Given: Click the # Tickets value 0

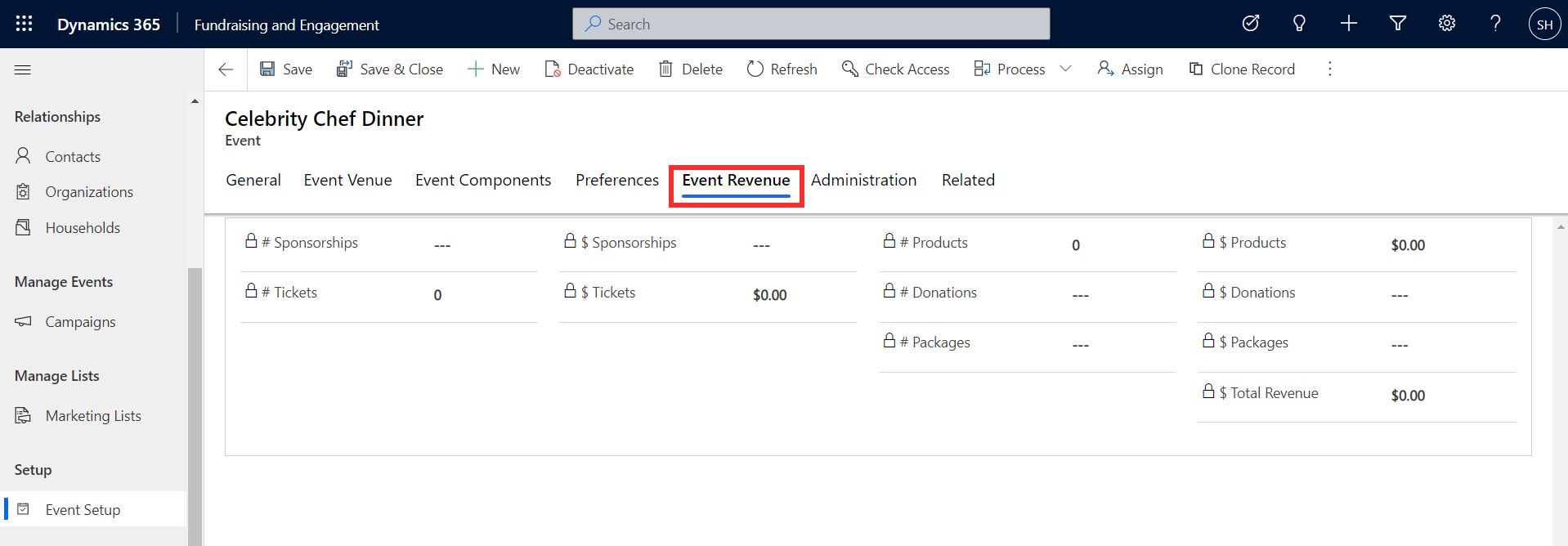Looking at the screenshot, I should (x=437, y=295).
